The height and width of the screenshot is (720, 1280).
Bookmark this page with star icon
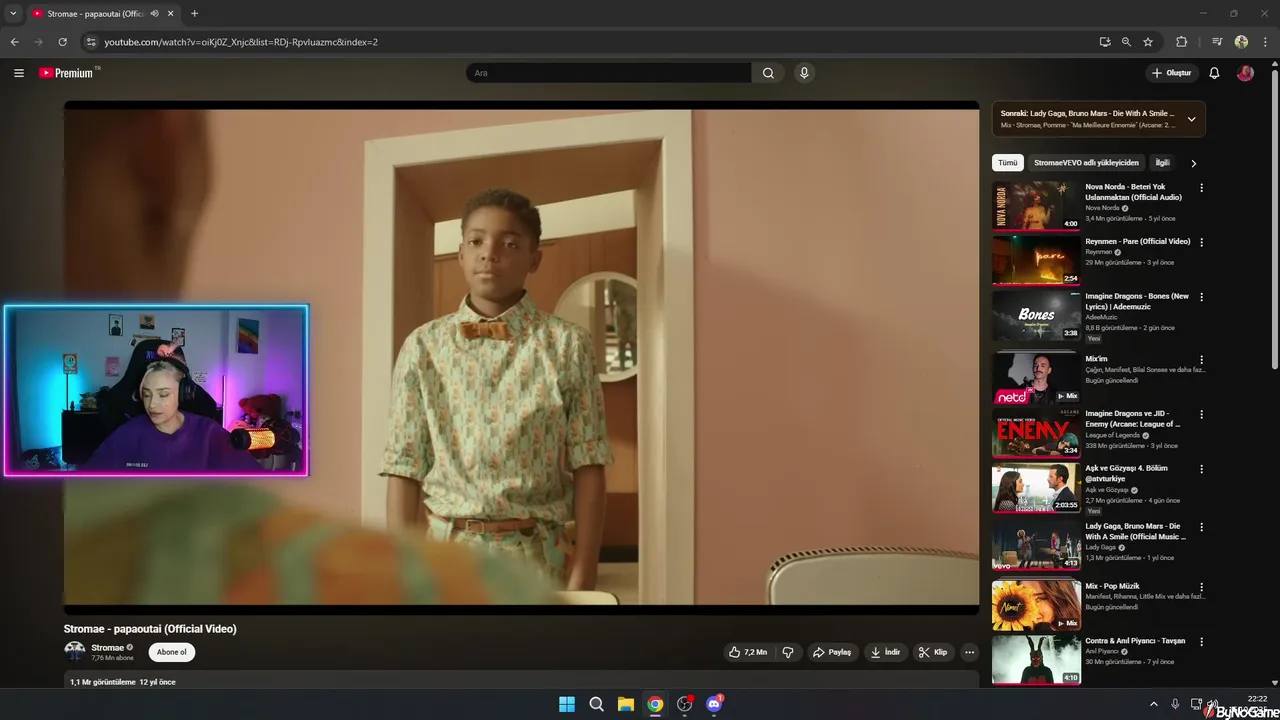pos(1148,42)
